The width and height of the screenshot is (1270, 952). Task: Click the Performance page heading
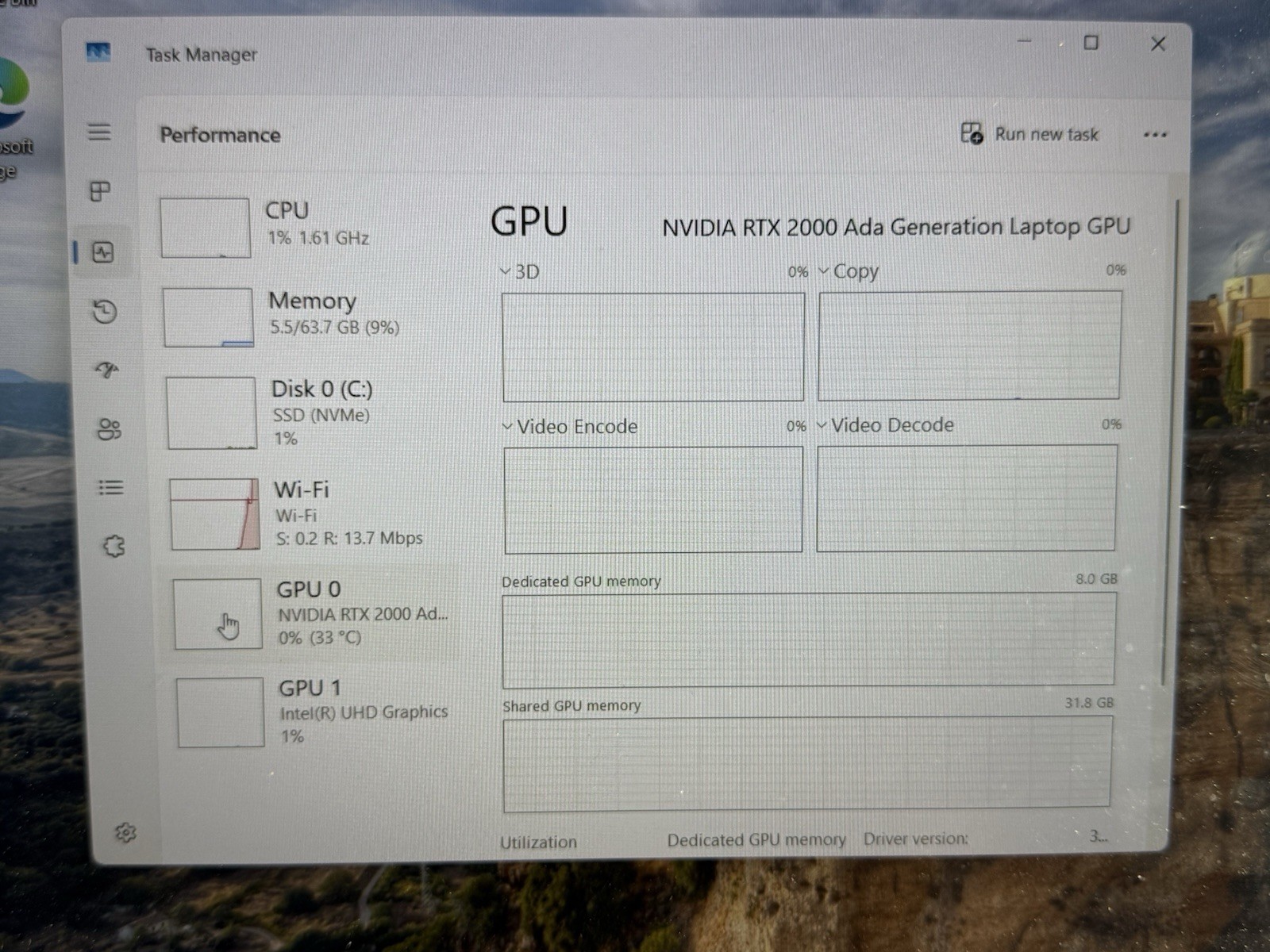[x=220, y=135]
